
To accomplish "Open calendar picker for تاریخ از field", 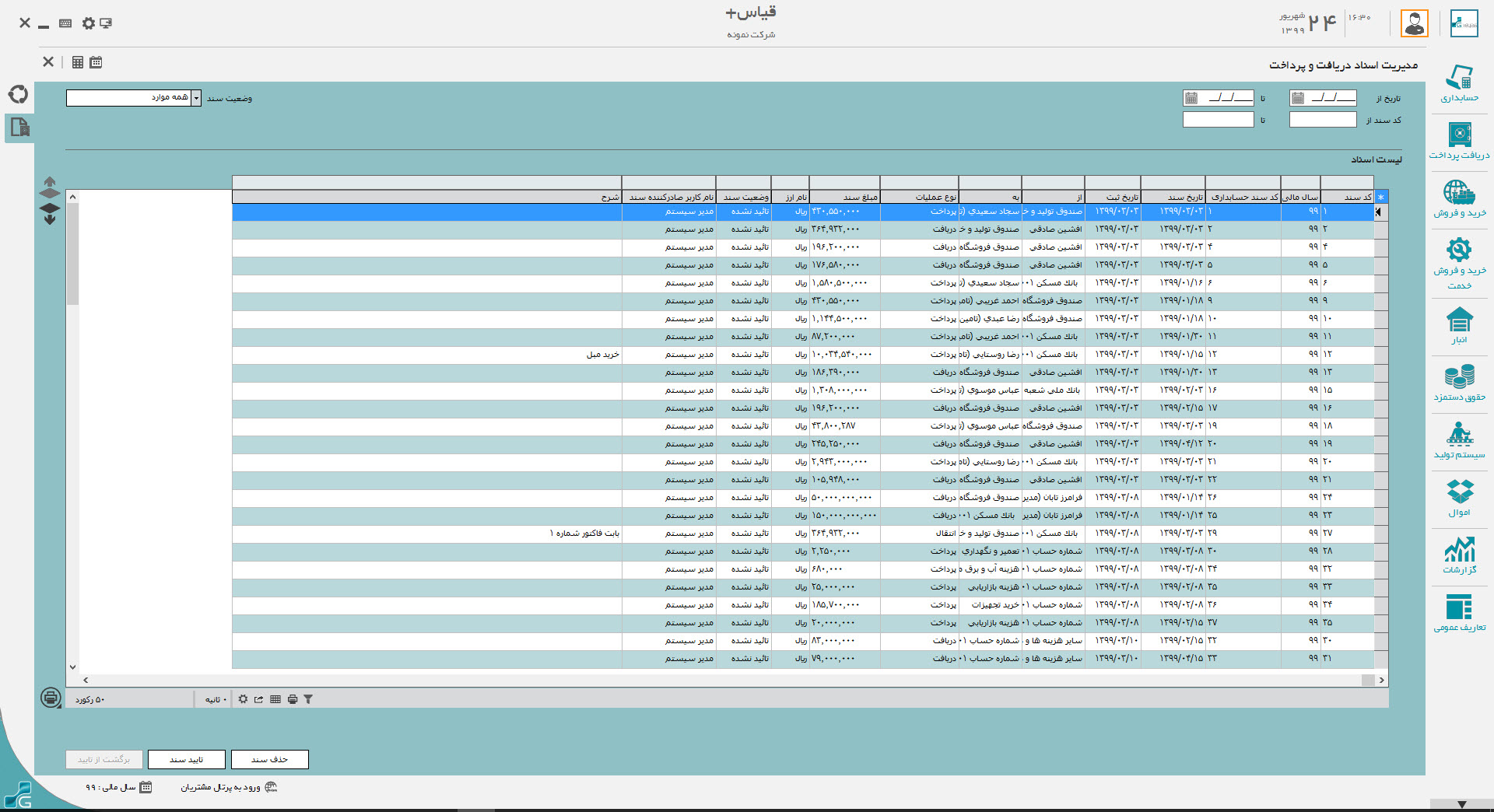I will click(1298, 98).
